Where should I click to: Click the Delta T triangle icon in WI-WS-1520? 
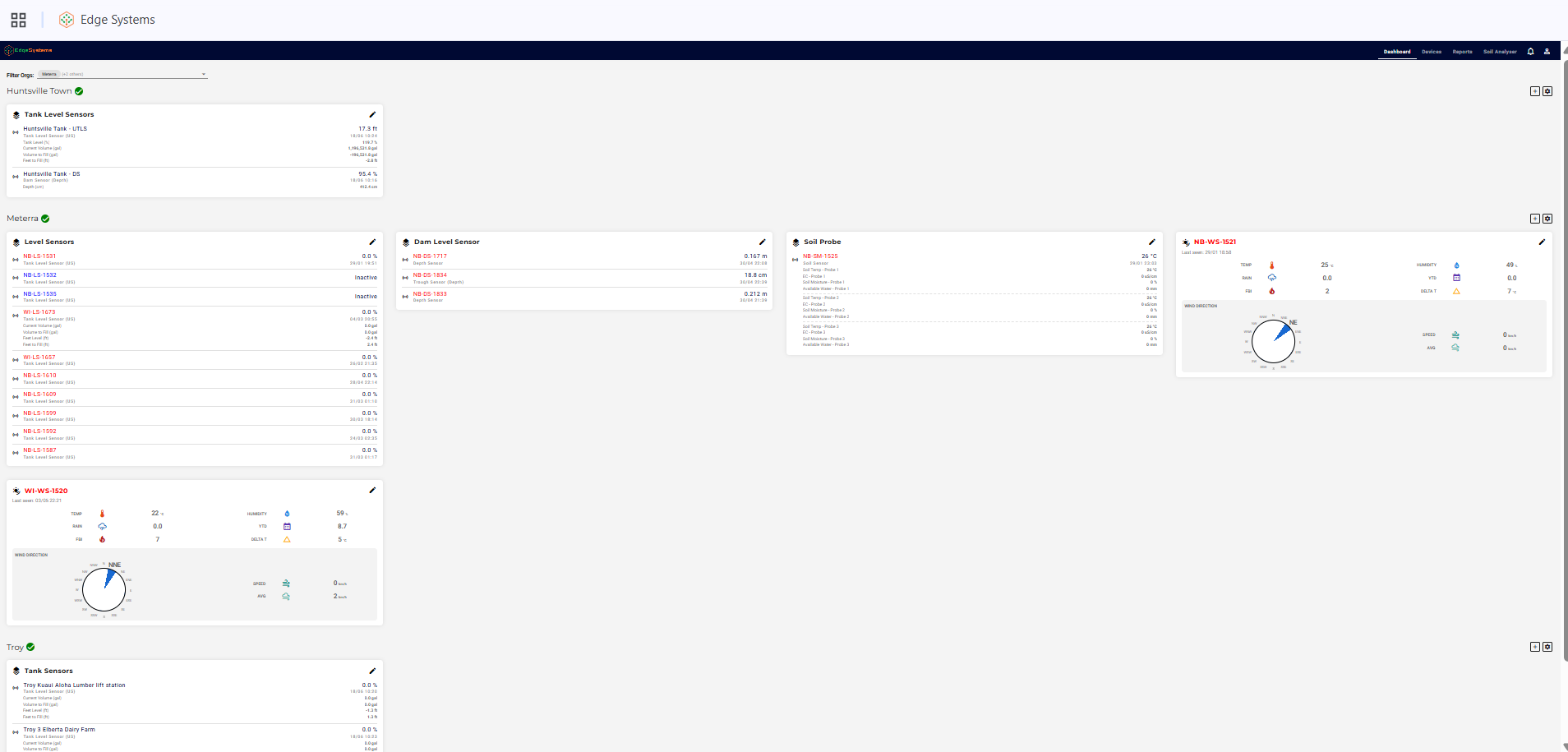[x=287, y=540]
